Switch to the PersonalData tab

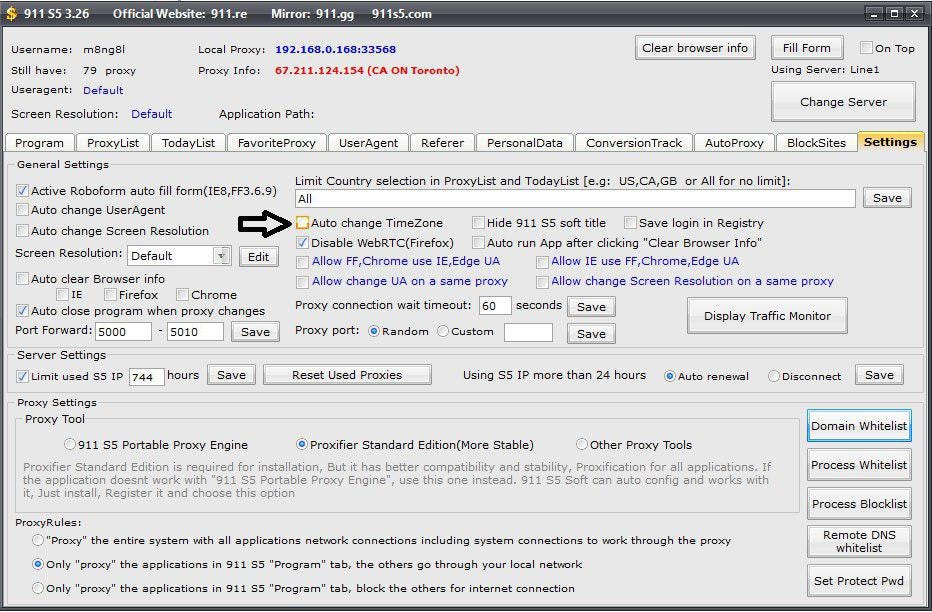[x=524, y=143]
